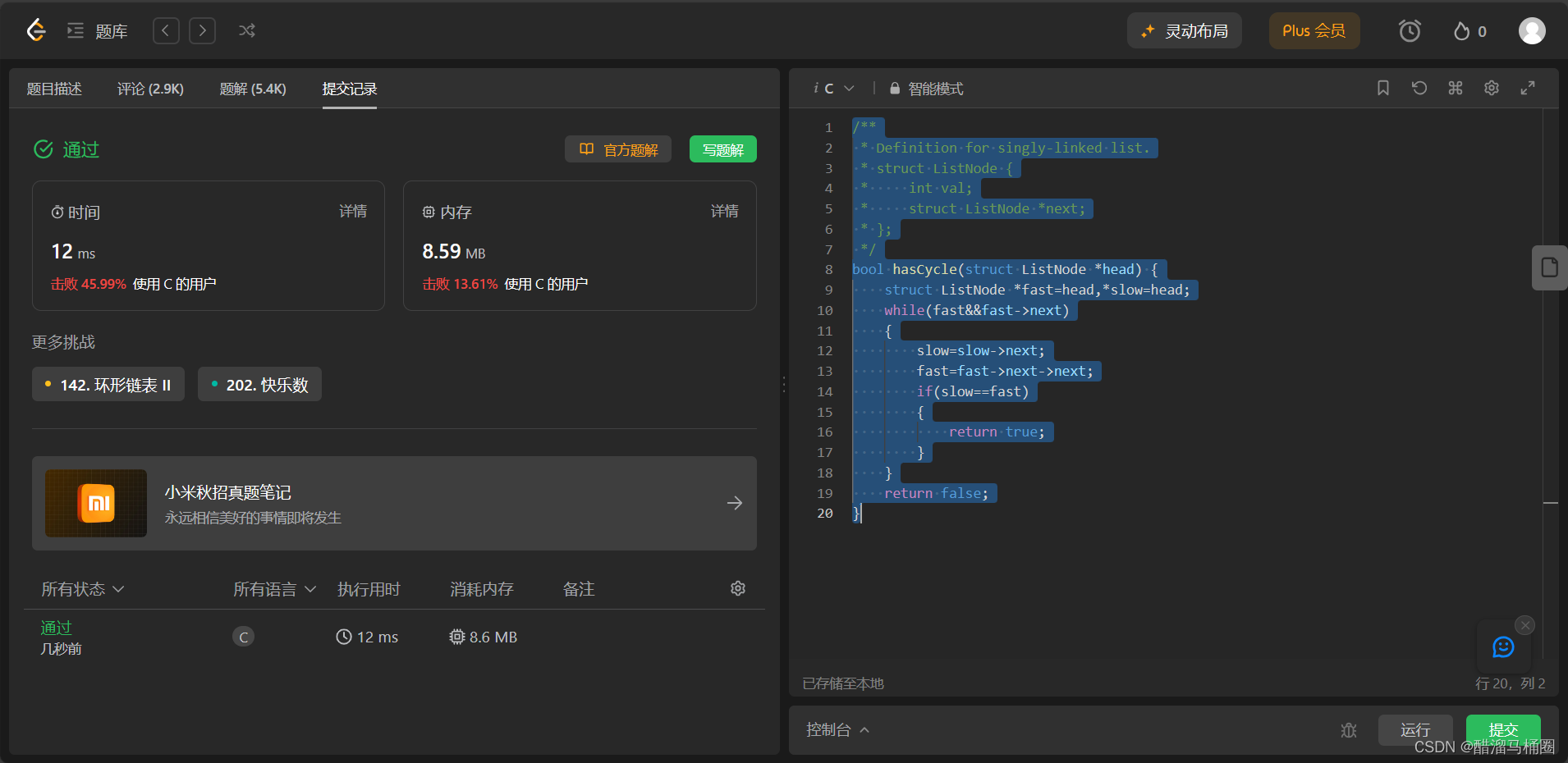Viewport: 1568px width, 763px height.
Task: Open submissions table settings gear
Action: 738,588
